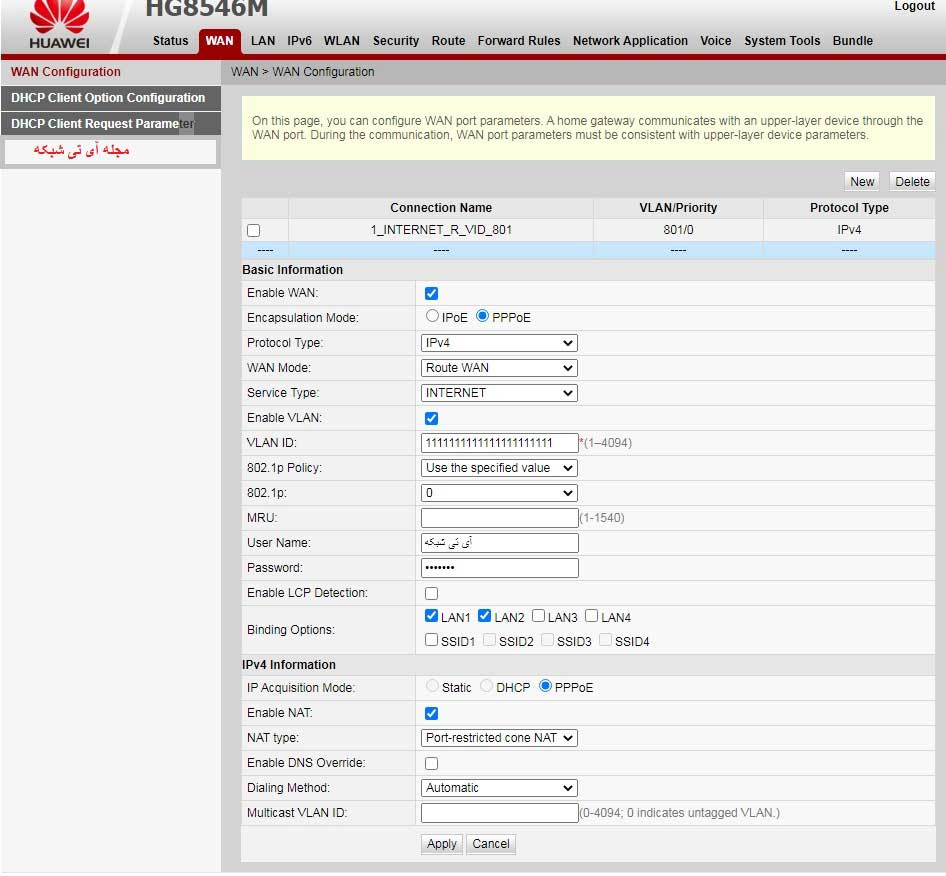
Task: Enable LCP Detection checkbox
Action: (x=431, y=593)
